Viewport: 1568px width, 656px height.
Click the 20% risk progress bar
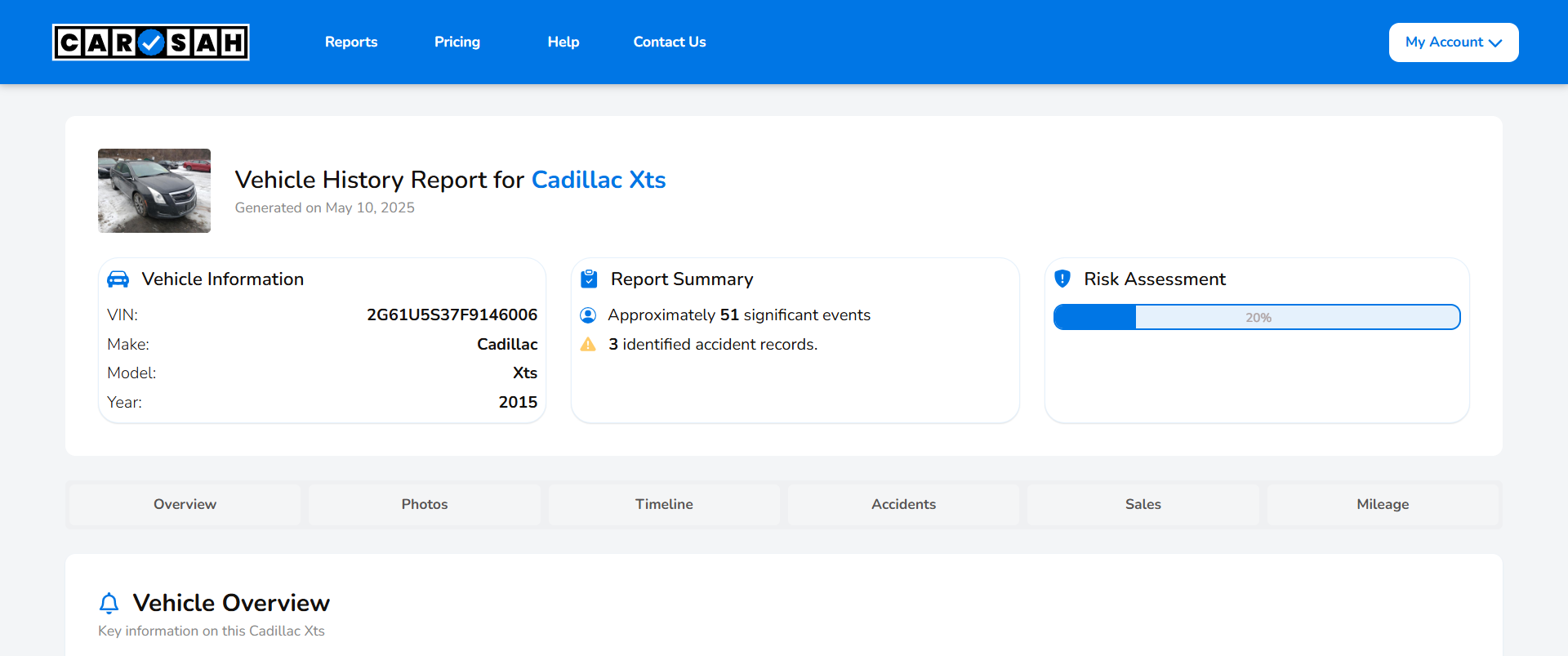pyautogui.click(x=1257, y=317)
